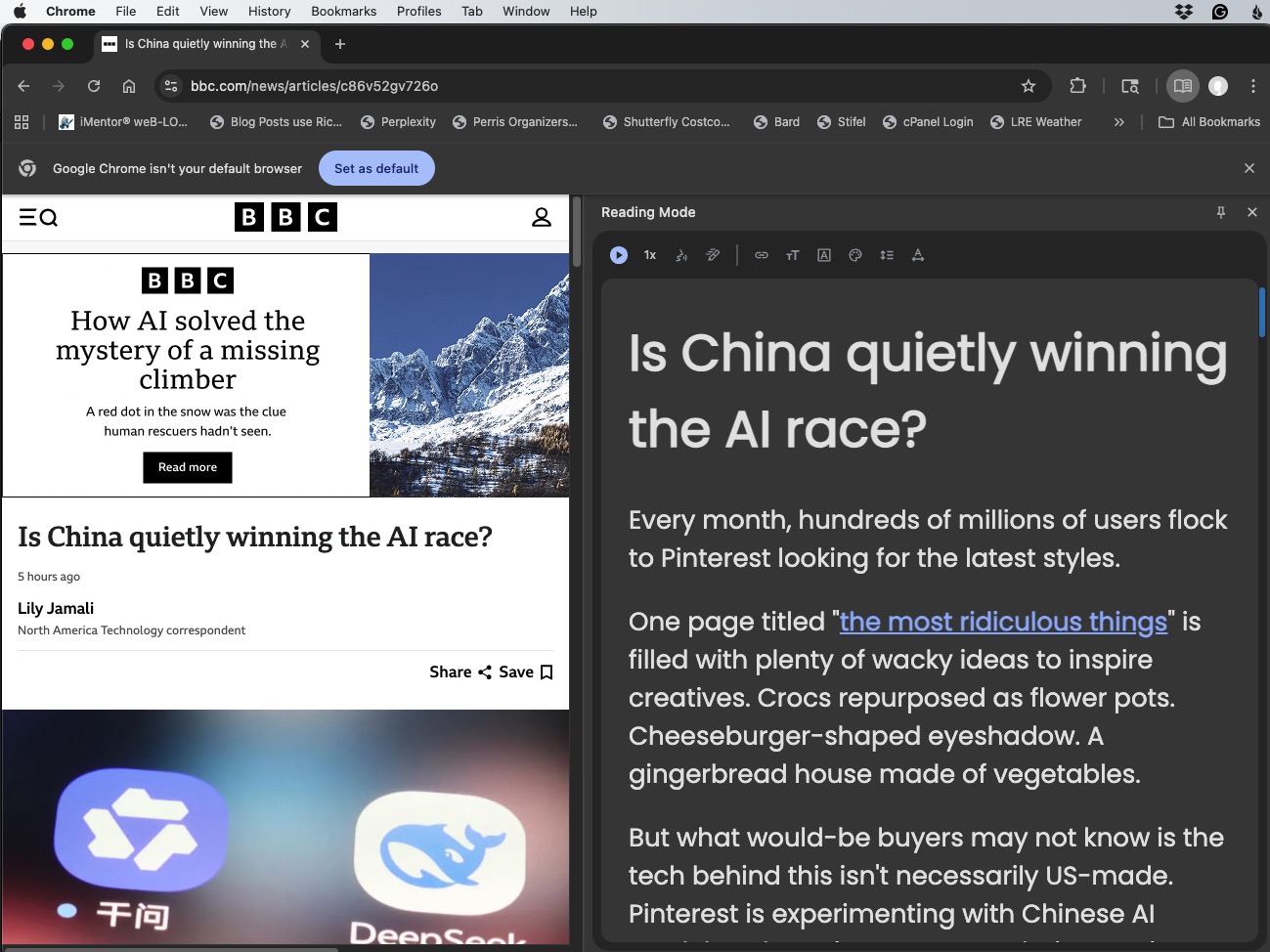
Task: Pin the Reading Mode side panel
Action: (x=1221, y=212)
